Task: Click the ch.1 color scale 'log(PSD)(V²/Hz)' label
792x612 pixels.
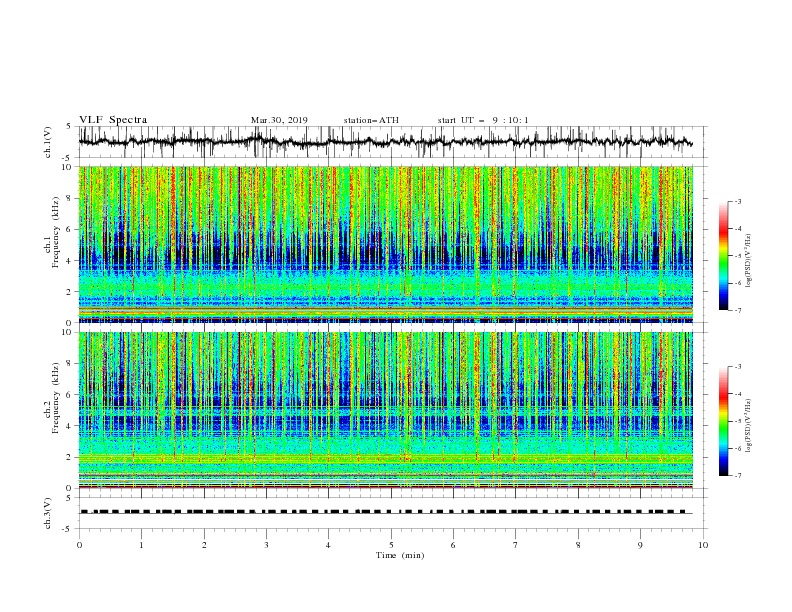Action: 749,261
